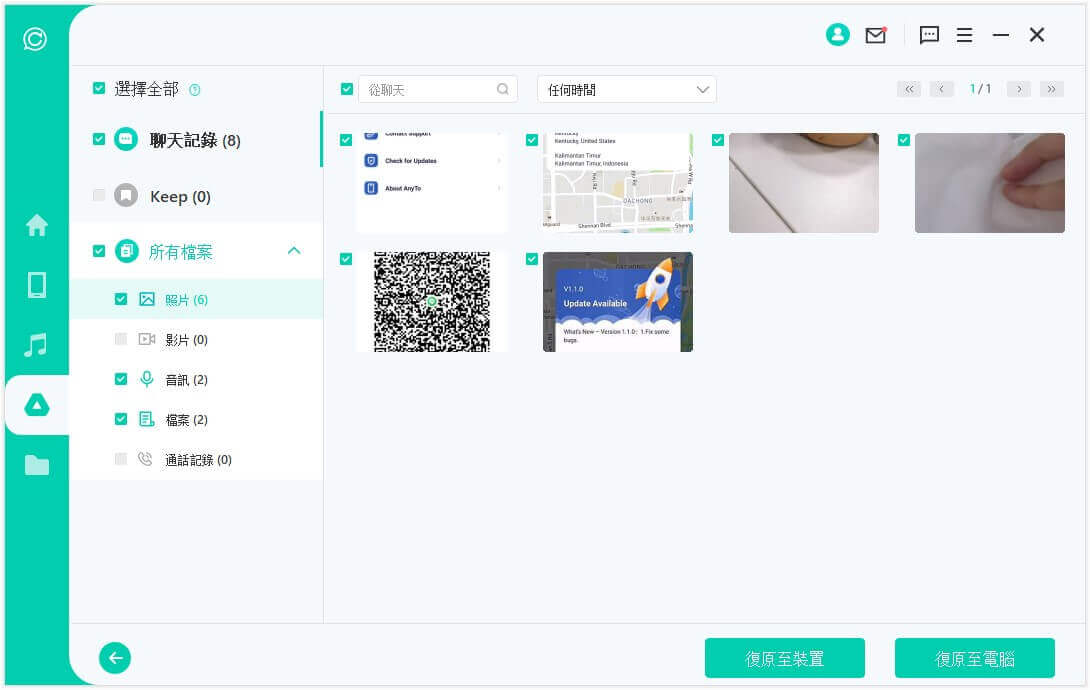Jump to the last page
This screenshot has height=690, width=1090.
[x=1052, y=89]
